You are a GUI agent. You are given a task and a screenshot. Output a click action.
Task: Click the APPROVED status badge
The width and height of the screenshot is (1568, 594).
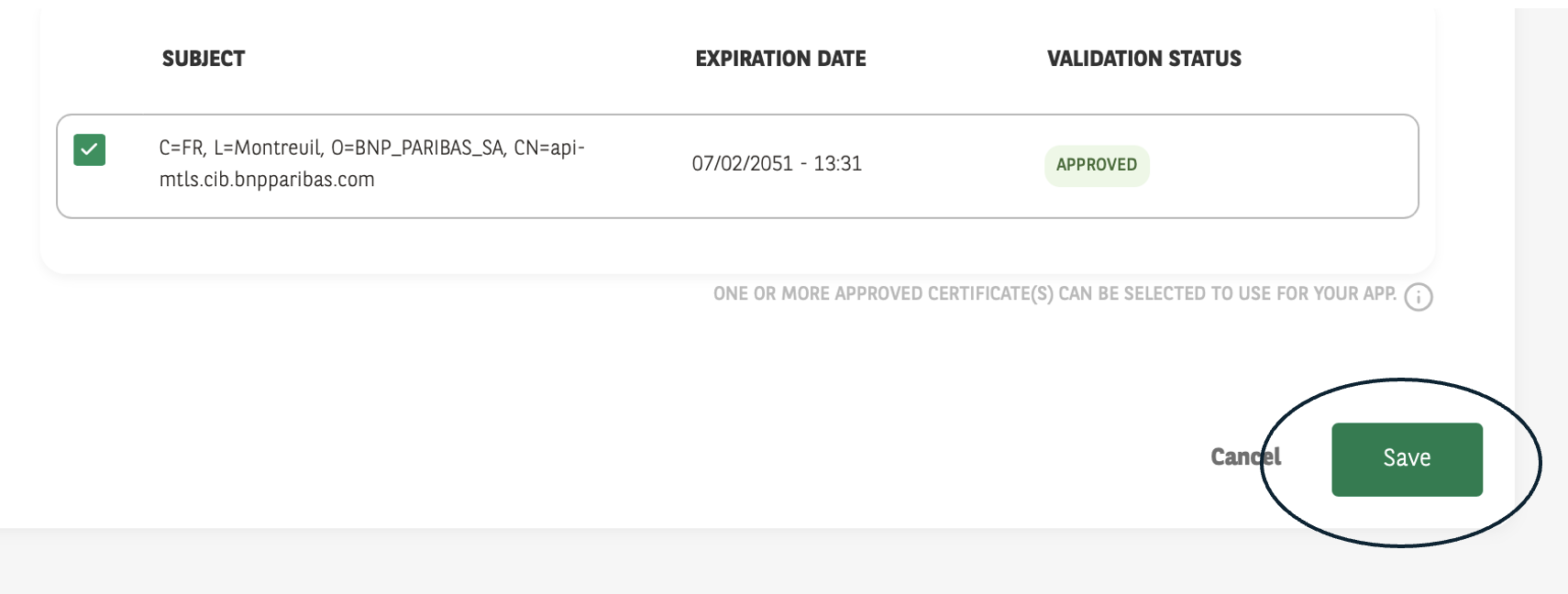tap(1096, 165)
